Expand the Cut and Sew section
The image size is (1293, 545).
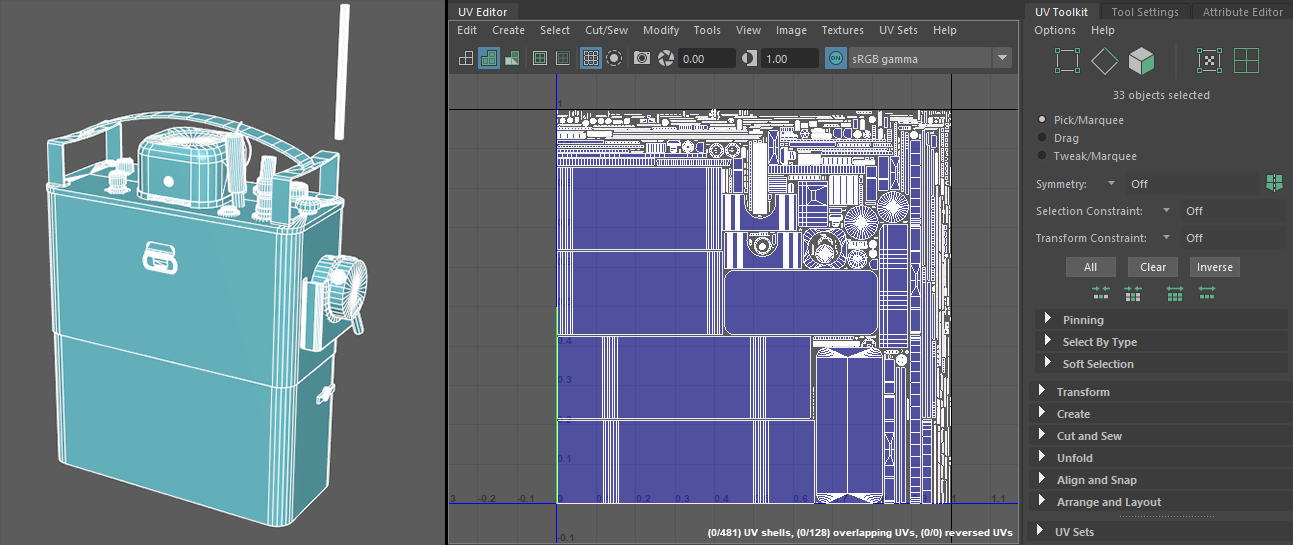(1088, 436)
